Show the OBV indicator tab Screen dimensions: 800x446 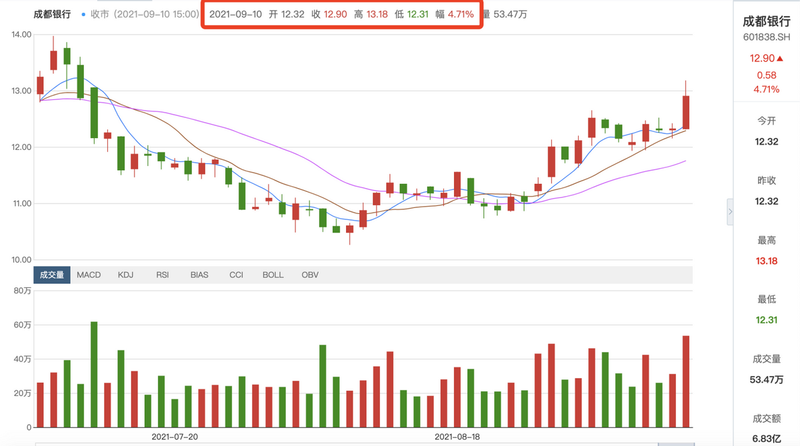click(310, 275)
